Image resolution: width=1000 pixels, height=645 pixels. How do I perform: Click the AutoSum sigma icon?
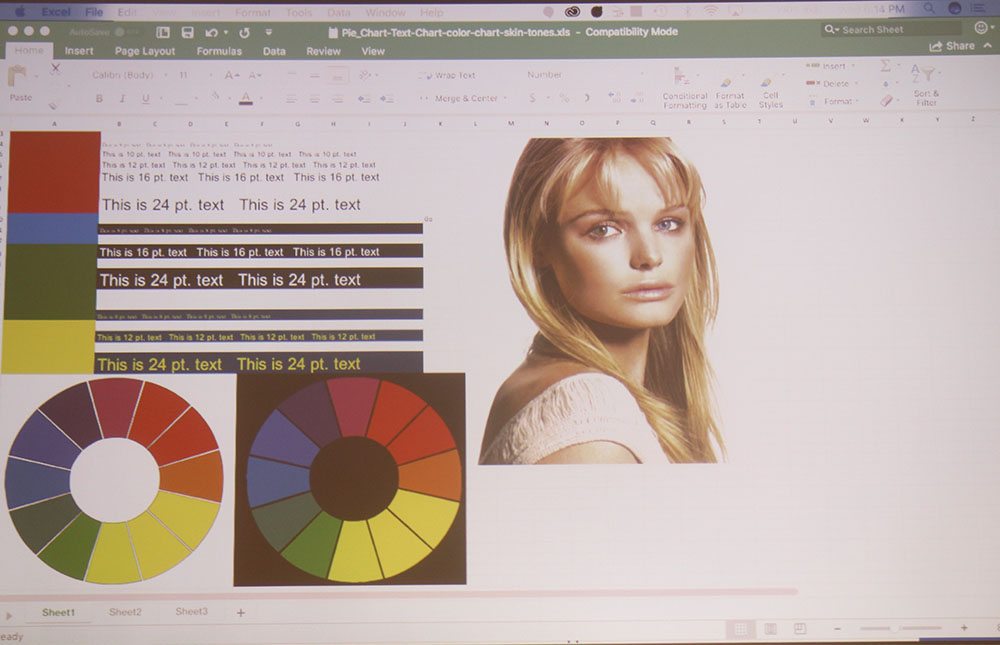point(886,66)
